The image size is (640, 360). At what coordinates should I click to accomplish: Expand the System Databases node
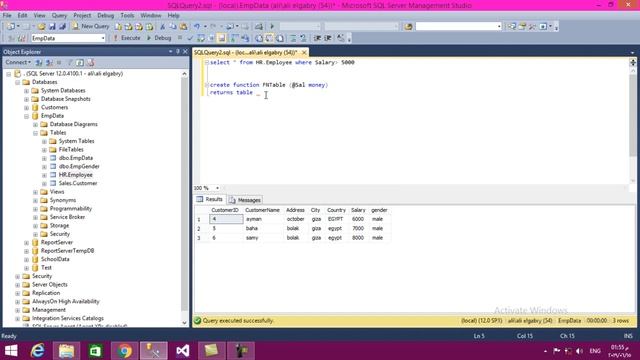pyautogui.click(x=27, y=91)
